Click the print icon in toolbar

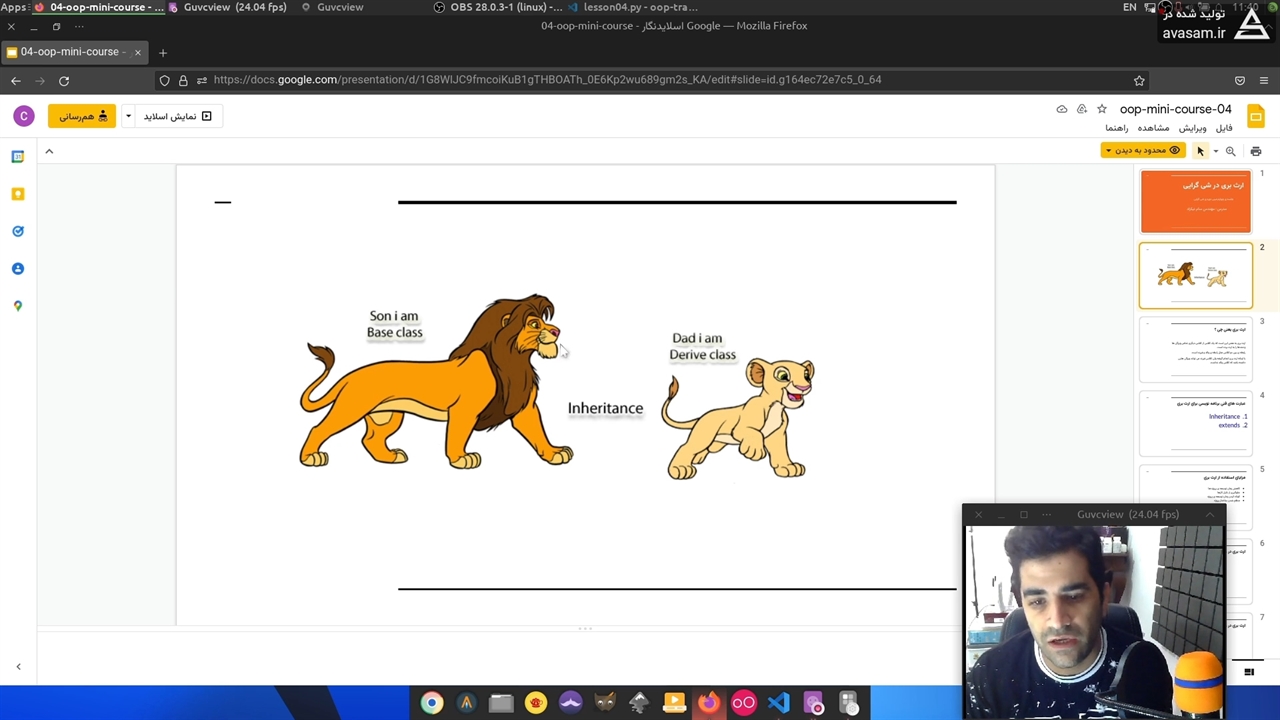pyautogui.click(x=1256, y=151)
